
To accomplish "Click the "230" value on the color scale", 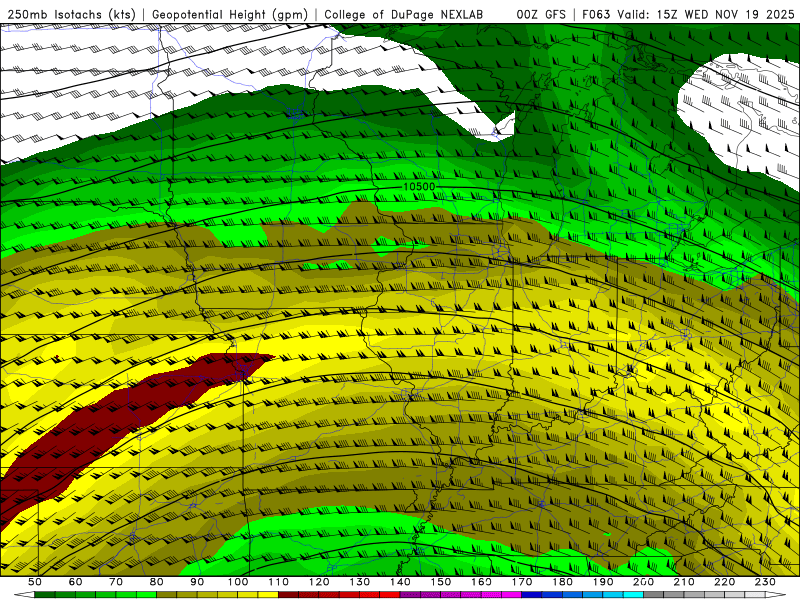I will tap(766, 582).
